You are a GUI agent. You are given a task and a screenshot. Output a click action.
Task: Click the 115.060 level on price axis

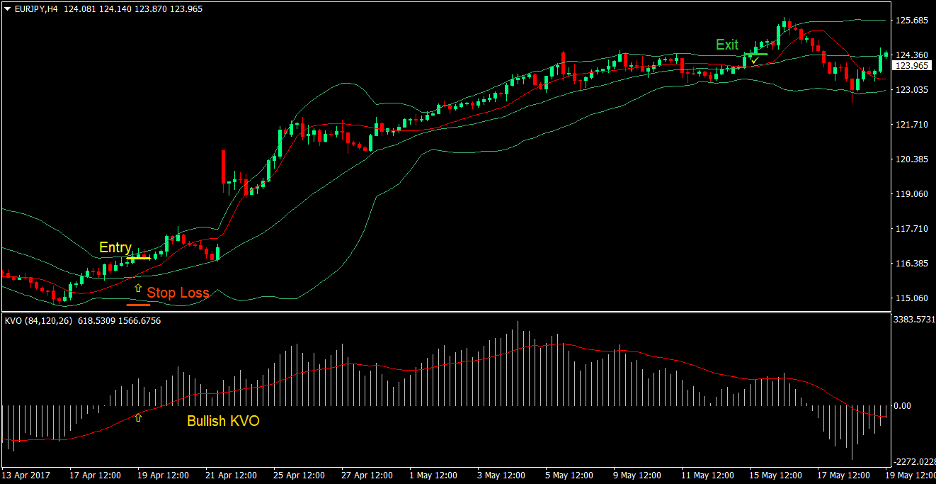(910, 298)
